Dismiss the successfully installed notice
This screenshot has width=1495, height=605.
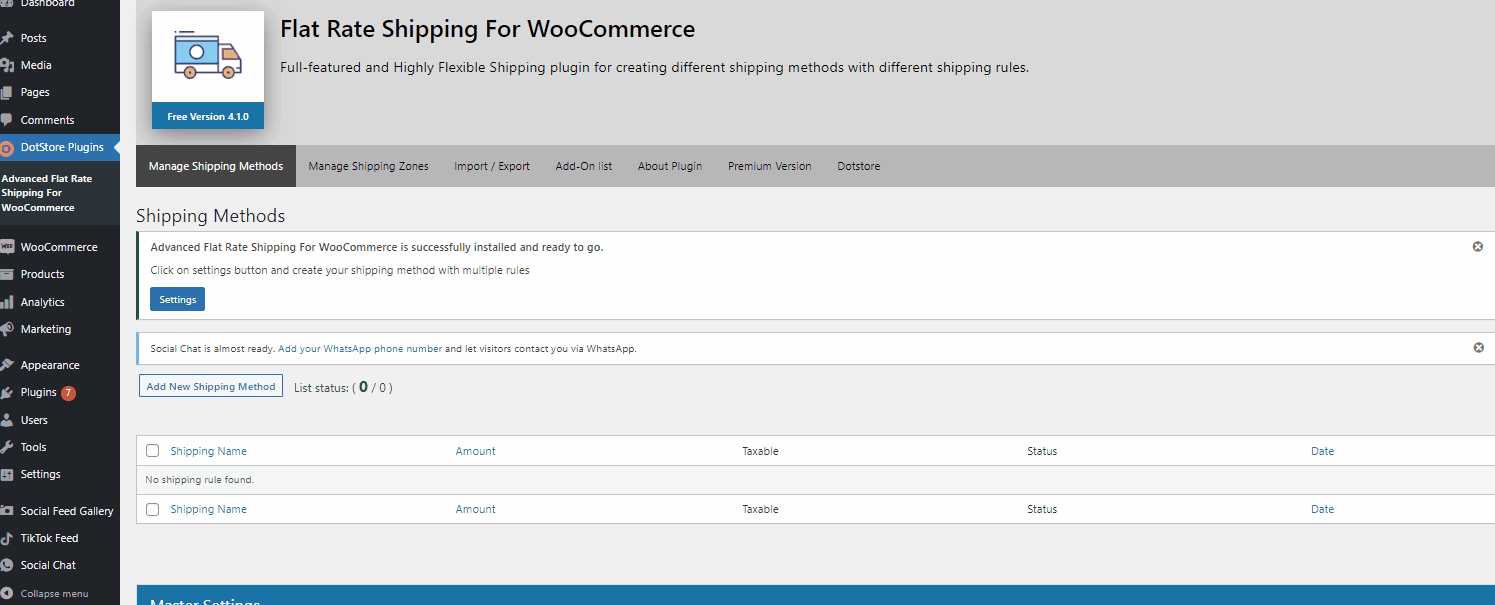pos(1478,247)
